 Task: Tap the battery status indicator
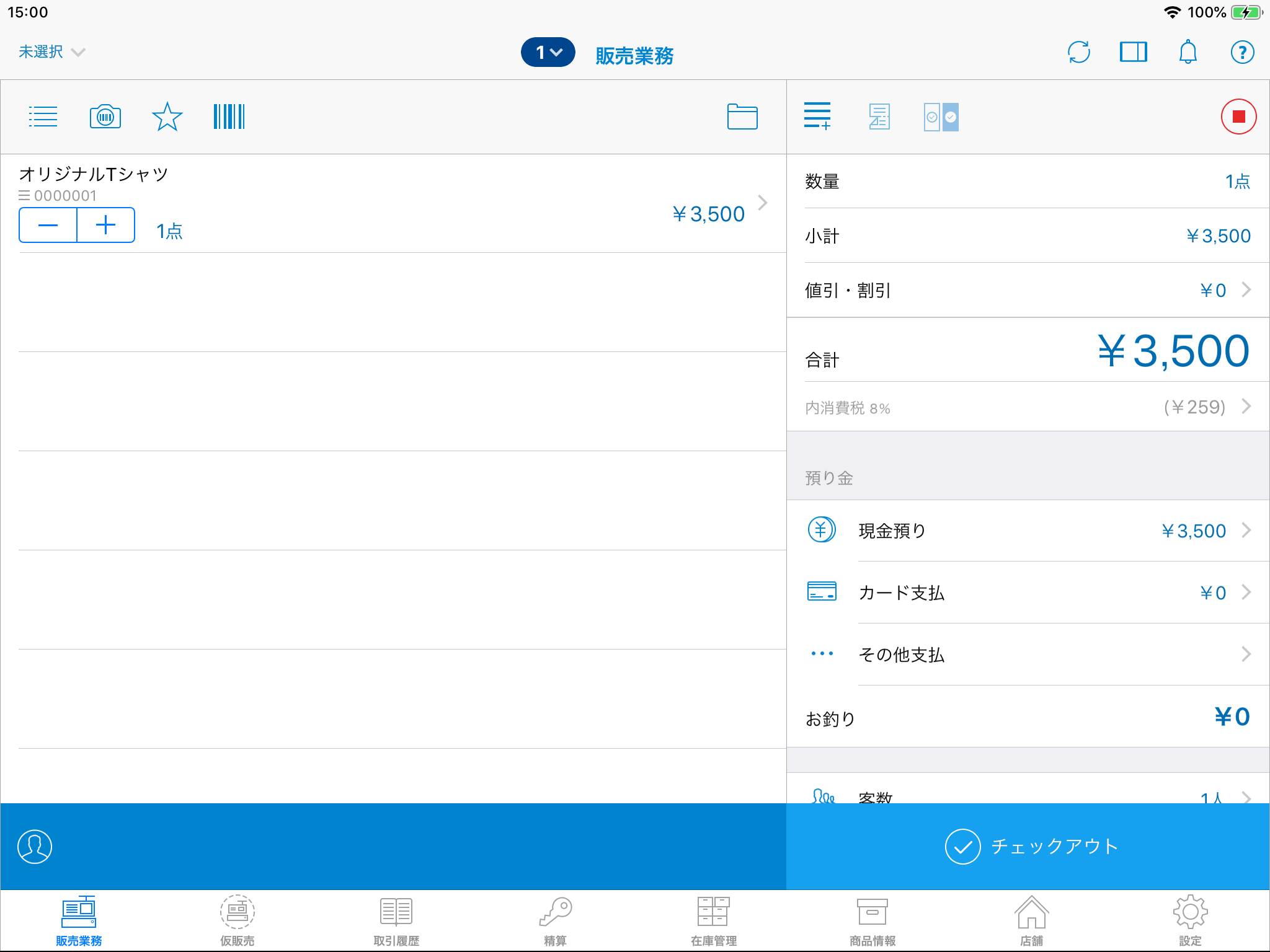click(1247, 12)
